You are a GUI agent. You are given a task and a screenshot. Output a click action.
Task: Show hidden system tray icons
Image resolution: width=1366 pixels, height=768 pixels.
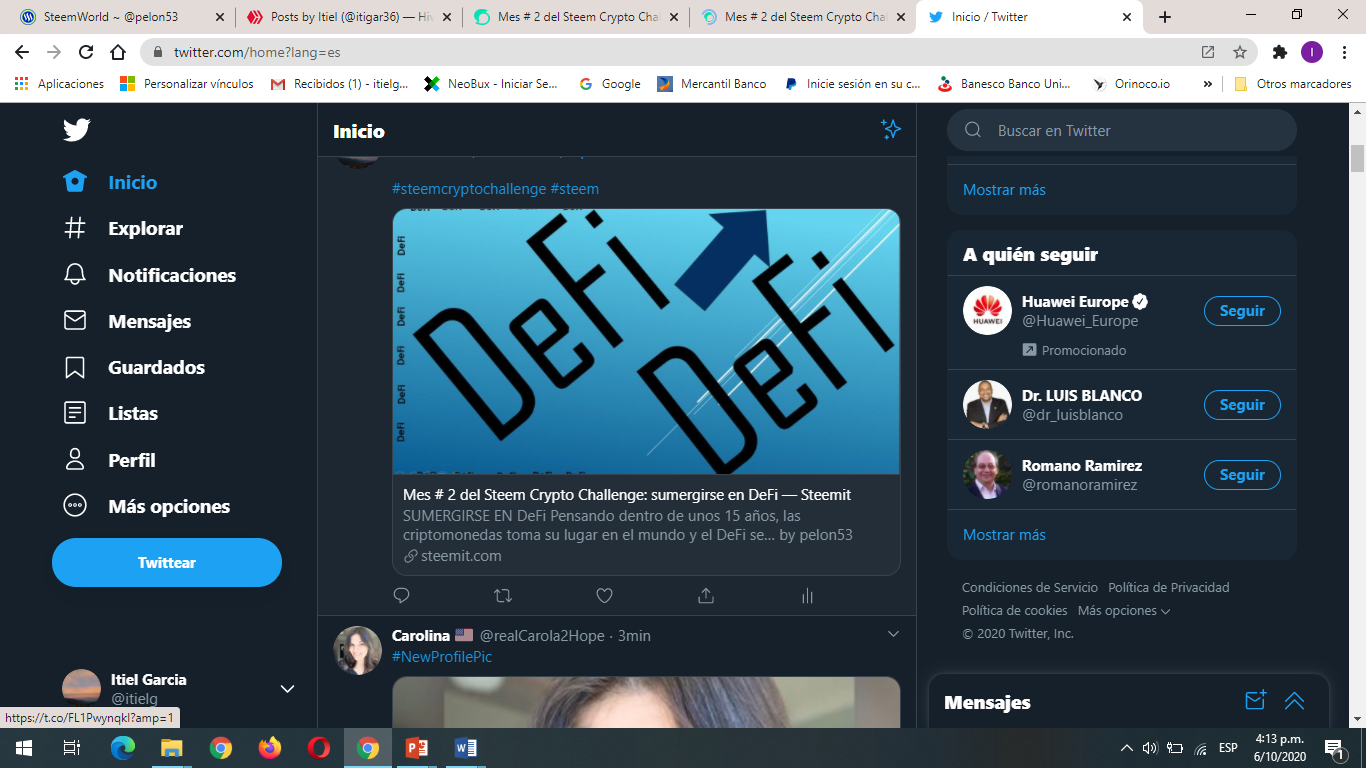pyautogui.click(x=1127, y=748)
